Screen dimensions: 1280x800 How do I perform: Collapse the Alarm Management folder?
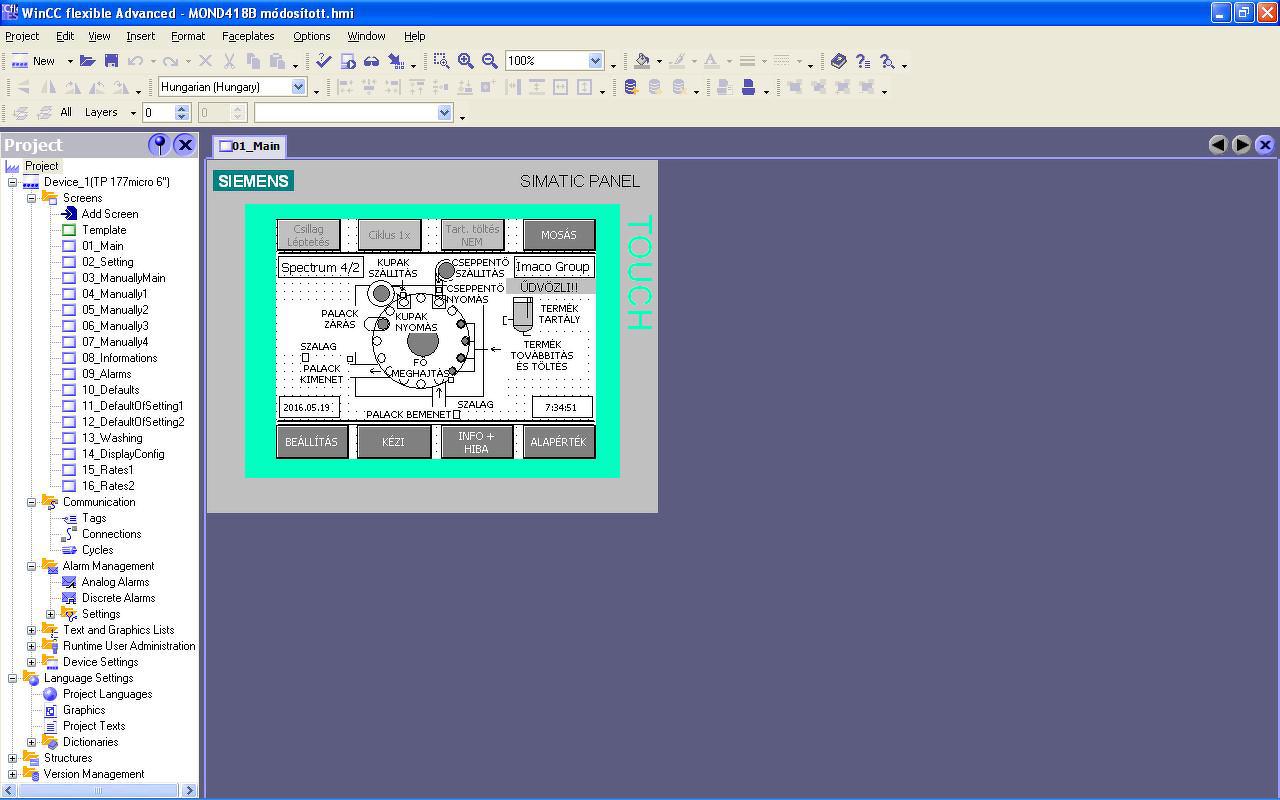click(x=31, y=566)
